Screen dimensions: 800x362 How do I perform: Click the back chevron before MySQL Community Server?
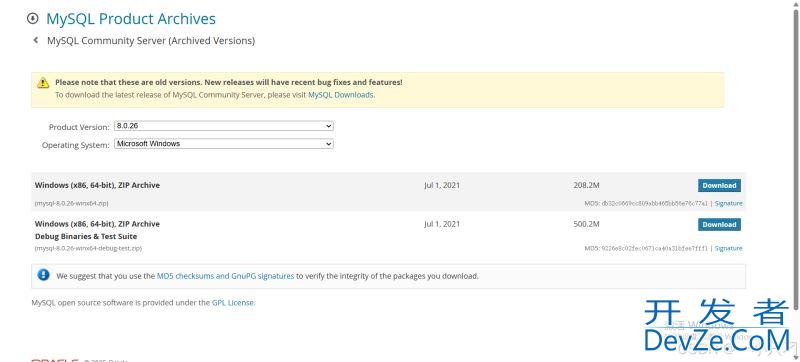[x=36, y=40]
